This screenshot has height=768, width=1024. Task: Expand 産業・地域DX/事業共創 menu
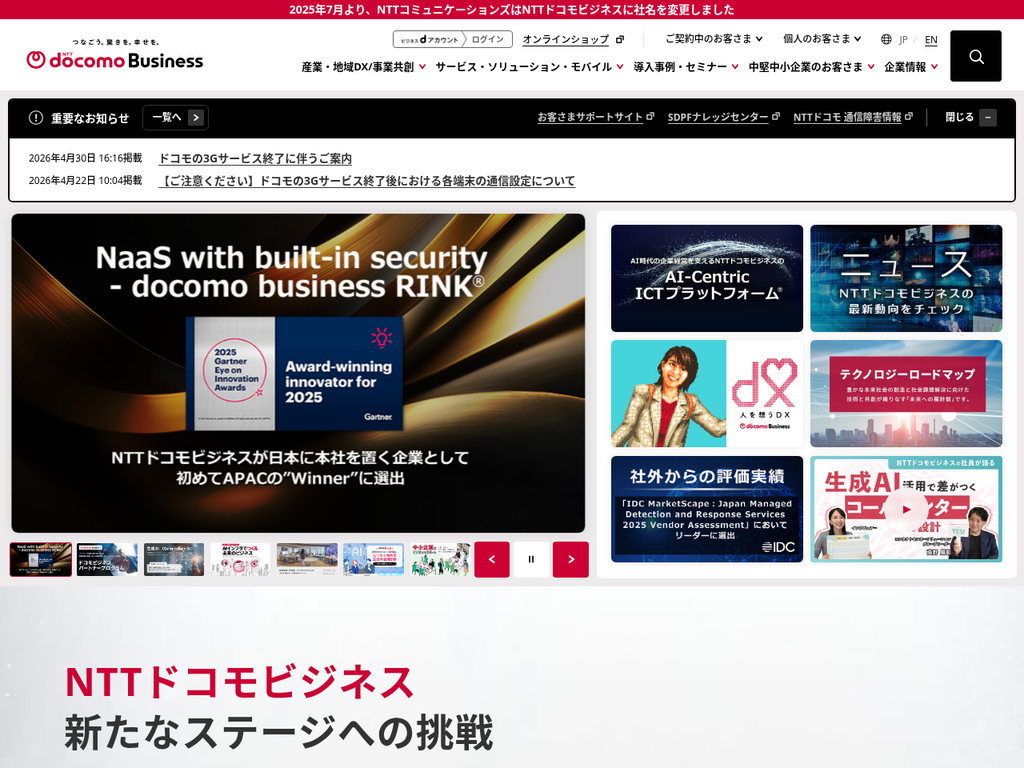363,67
